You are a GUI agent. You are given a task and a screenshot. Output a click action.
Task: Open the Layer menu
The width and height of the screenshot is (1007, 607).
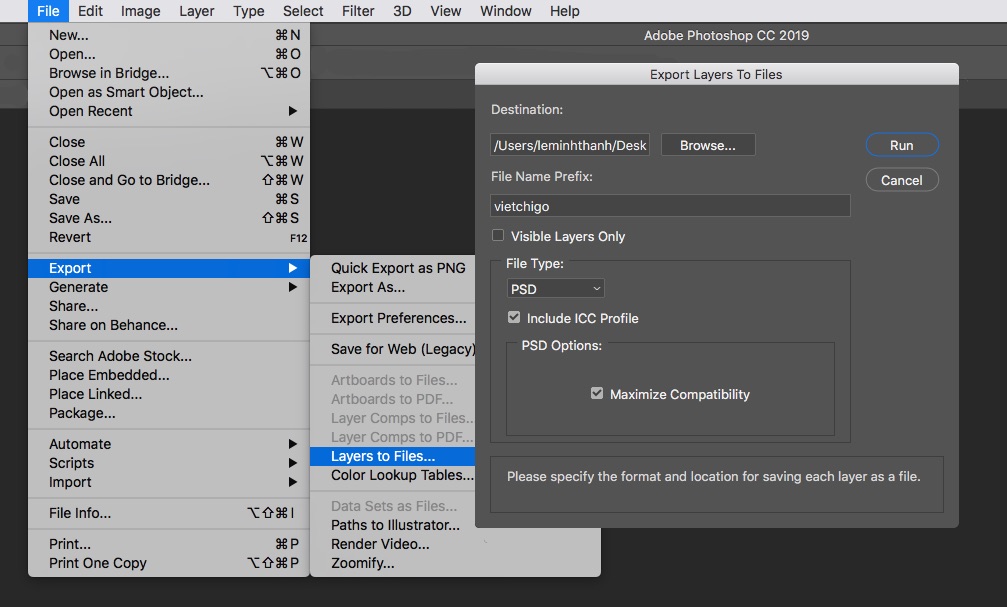click(x=197, y=11)
